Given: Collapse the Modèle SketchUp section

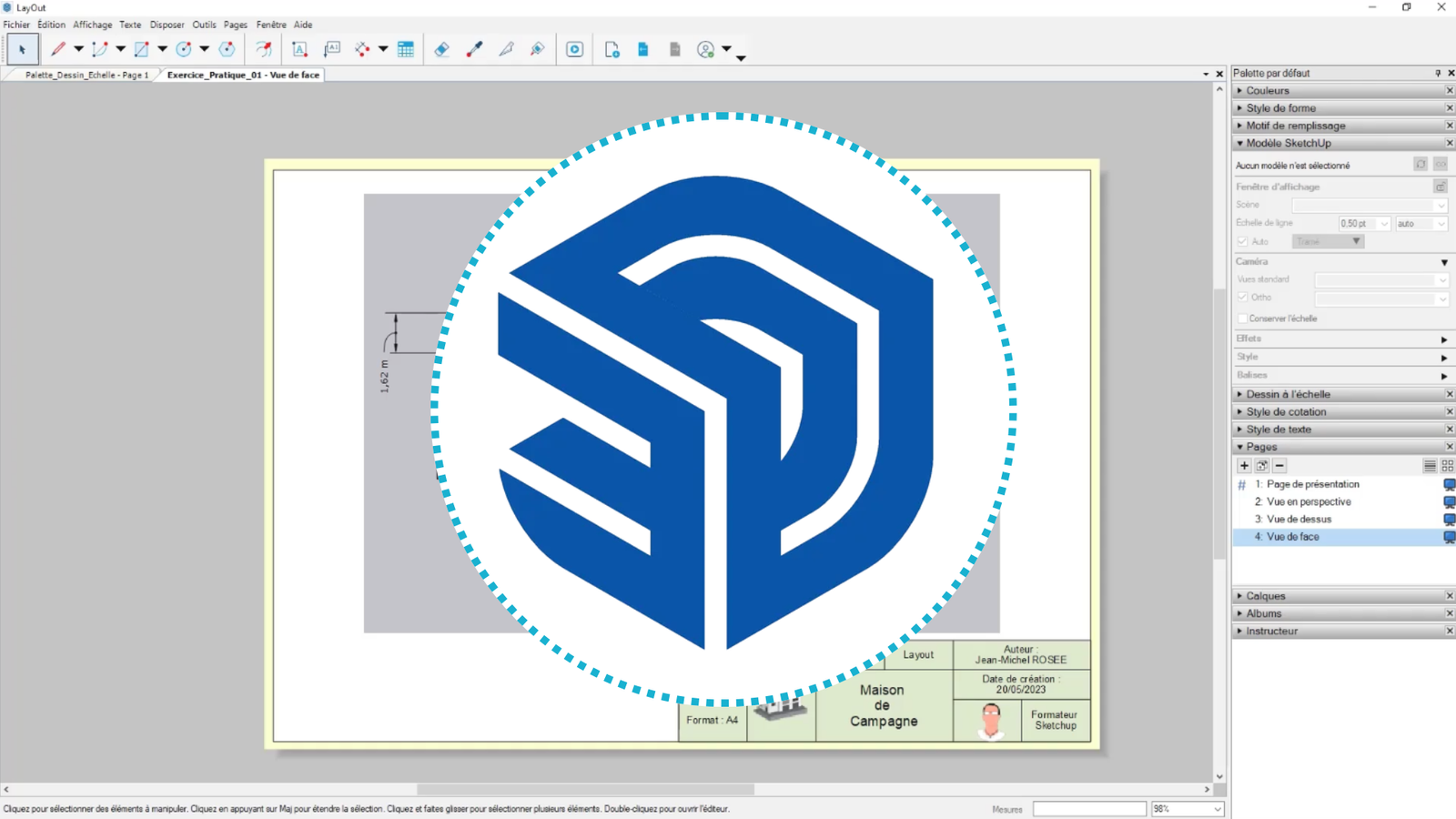Looking at the screenshot, I should (1240, 143).
